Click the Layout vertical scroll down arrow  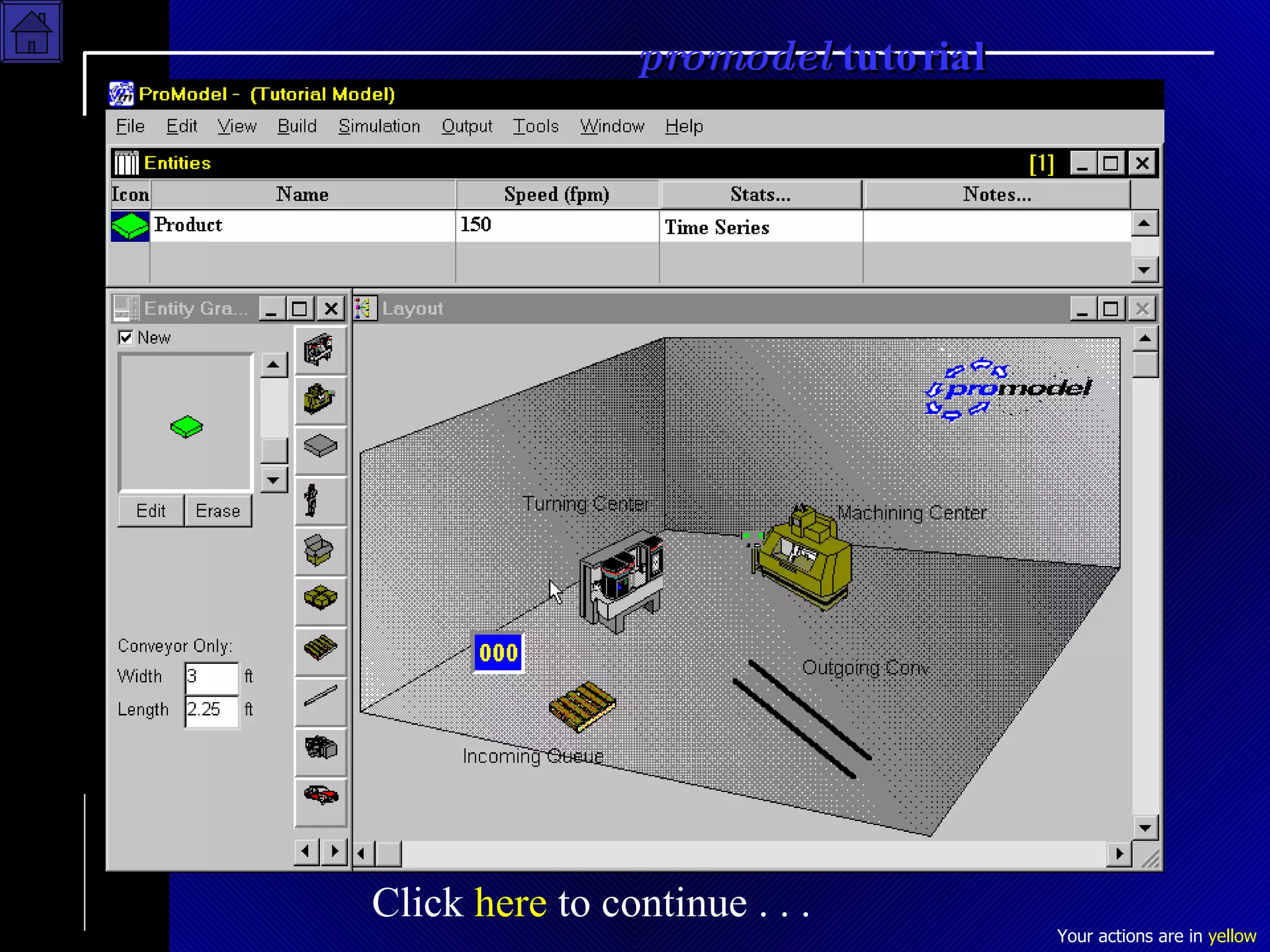tap(1145, 827)
